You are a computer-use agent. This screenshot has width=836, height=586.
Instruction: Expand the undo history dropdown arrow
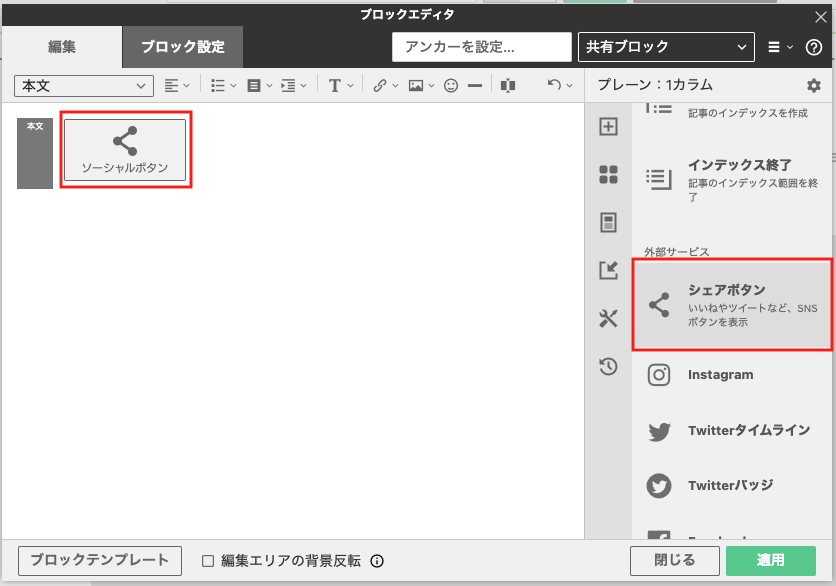click(569, 85)
